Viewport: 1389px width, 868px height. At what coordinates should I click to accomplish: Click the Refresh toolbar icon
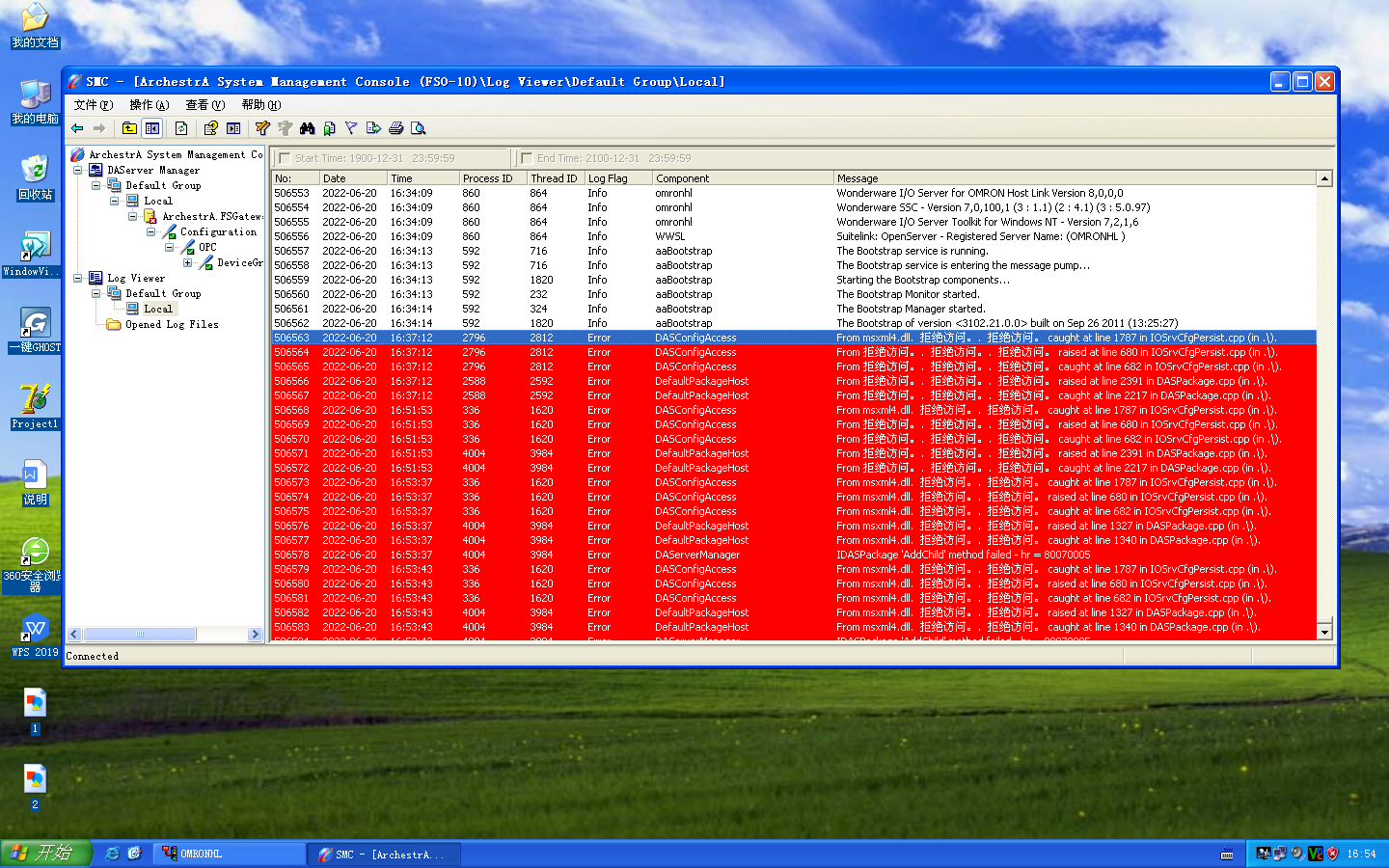(x=181, y=128)
